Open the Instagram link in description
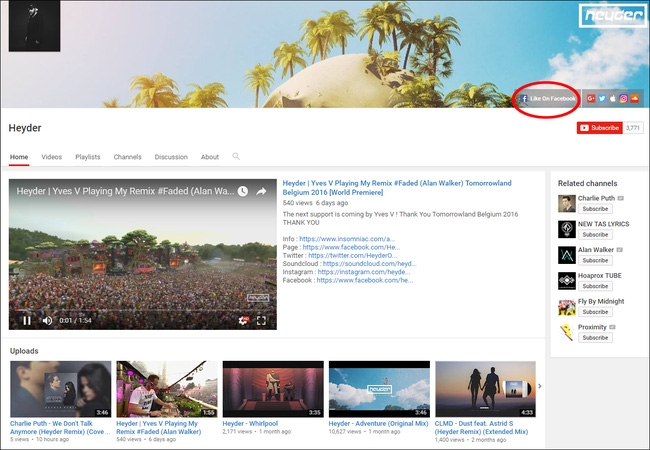The image size is (650, 450). 364,272
